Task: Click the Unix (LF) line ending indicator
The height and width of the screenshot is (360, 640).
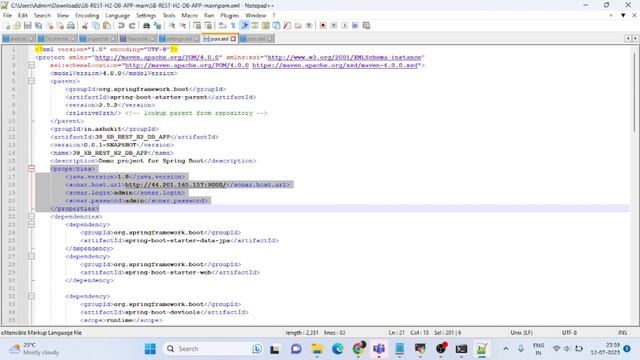Action: (x=521, y=333)
